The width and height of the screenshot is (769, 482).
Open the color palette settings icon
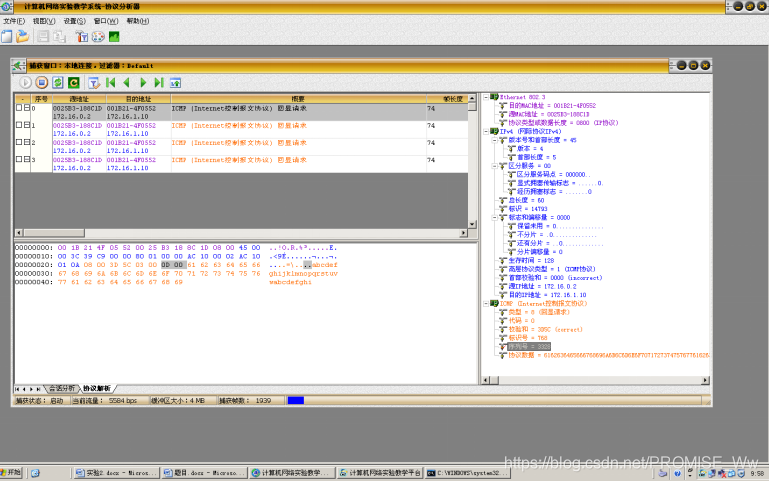tap(98, 36)
